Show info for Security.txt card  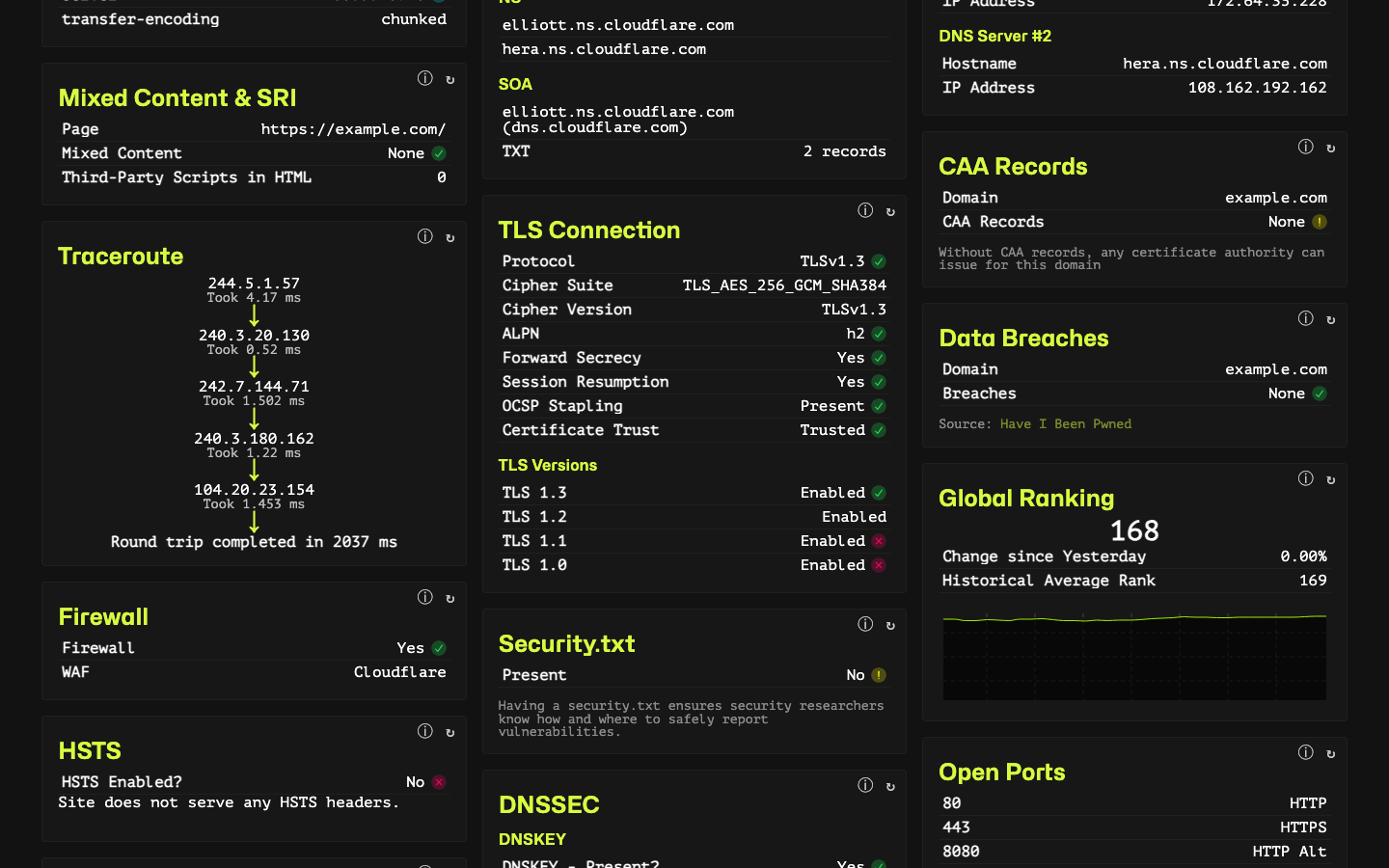coord(865,624)
